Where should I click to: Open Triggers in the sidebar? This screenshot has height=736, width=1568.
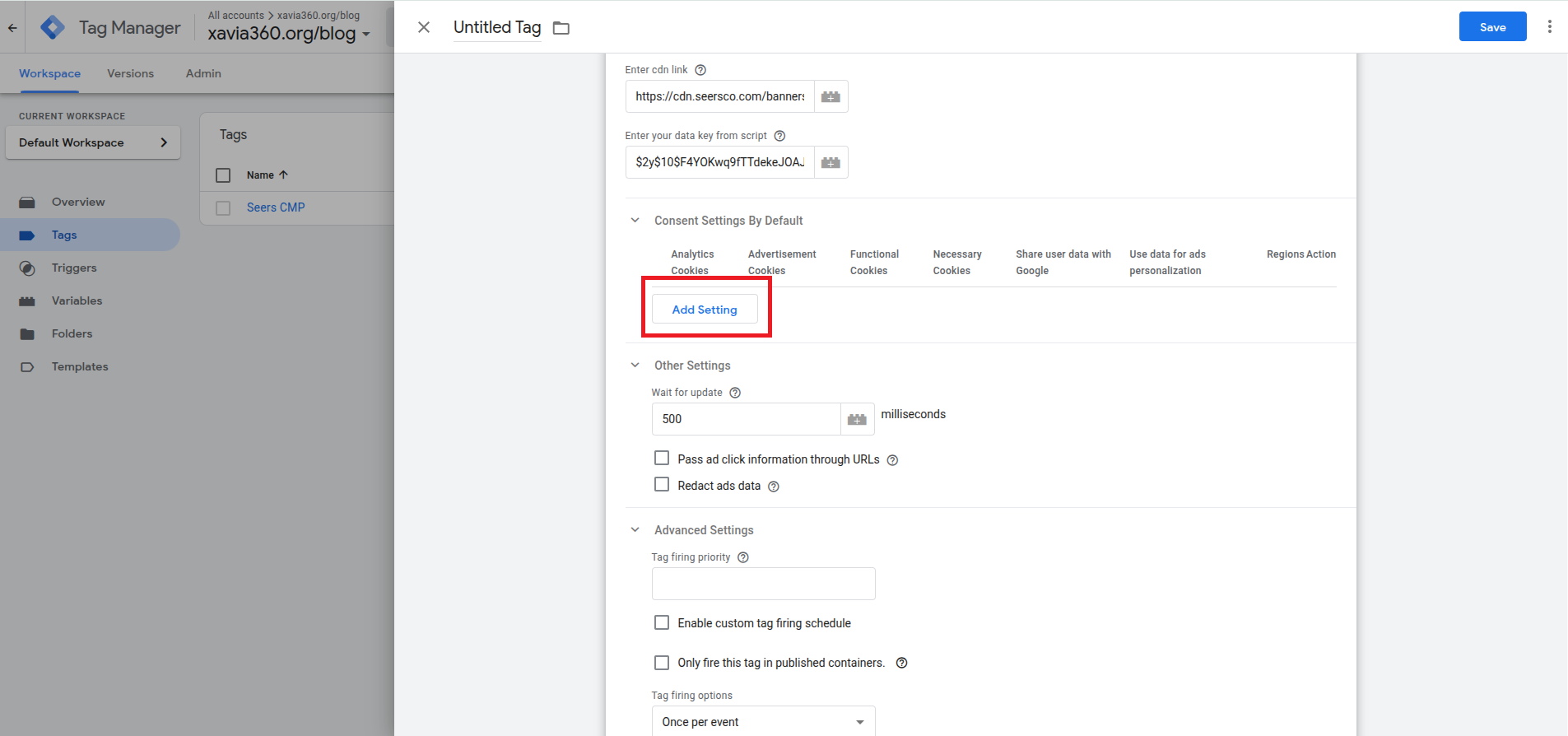coord(74,268)
